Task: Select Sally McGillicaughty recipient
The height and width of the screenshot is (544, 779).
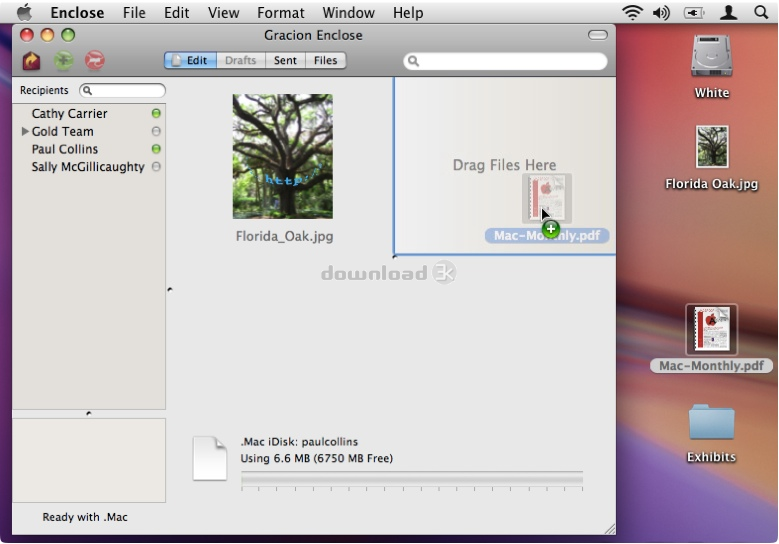Action: 89,167
